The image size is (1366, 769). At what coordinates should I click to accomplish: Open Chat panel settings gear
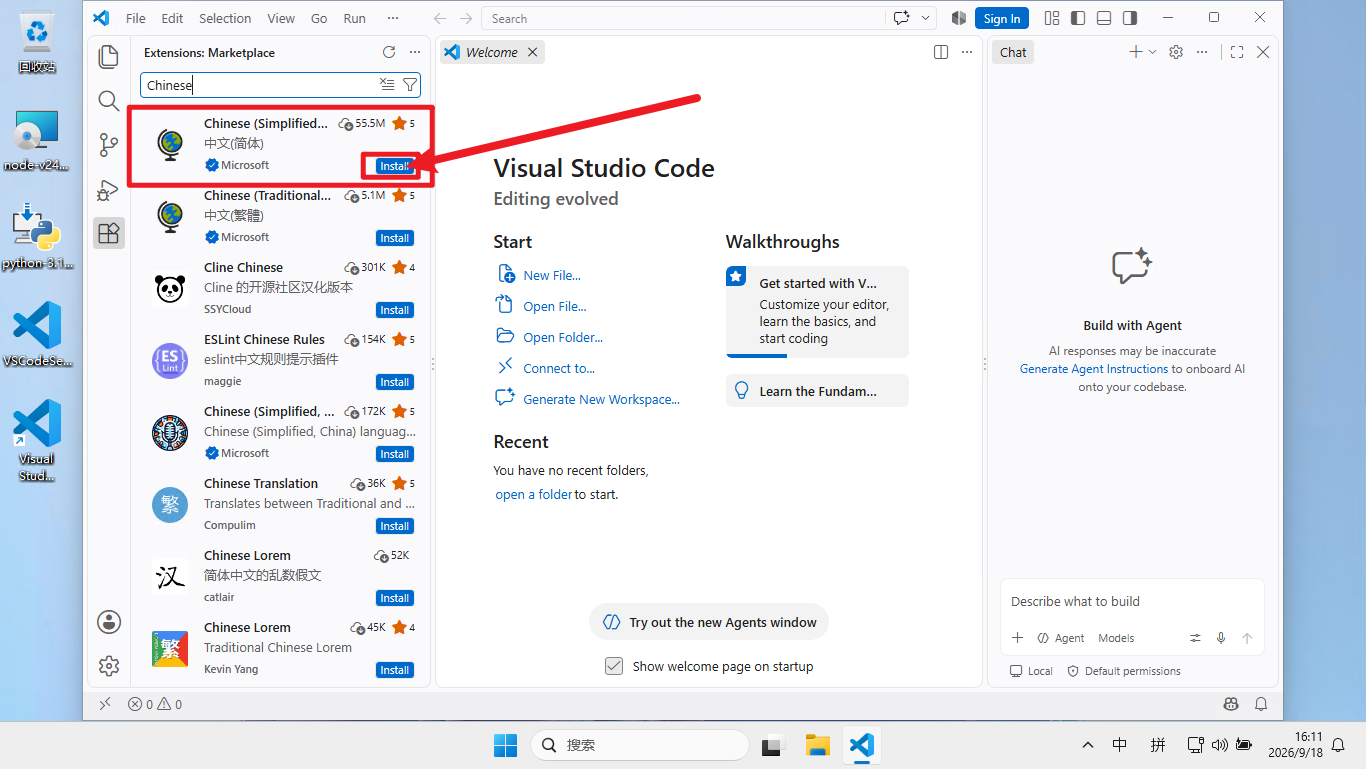[x=1176, y=52]
